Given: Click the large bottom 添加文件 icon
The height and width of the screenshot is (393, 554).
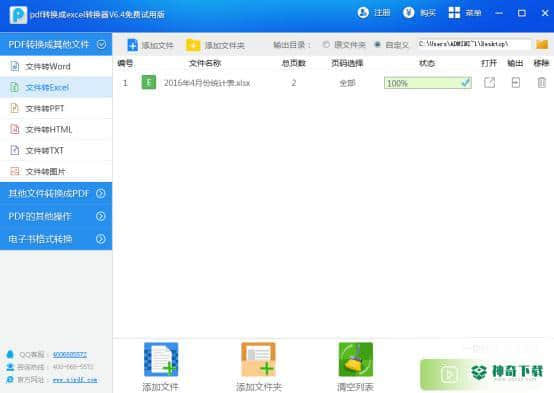Looking at the screenshot, I should click(161, 359).
